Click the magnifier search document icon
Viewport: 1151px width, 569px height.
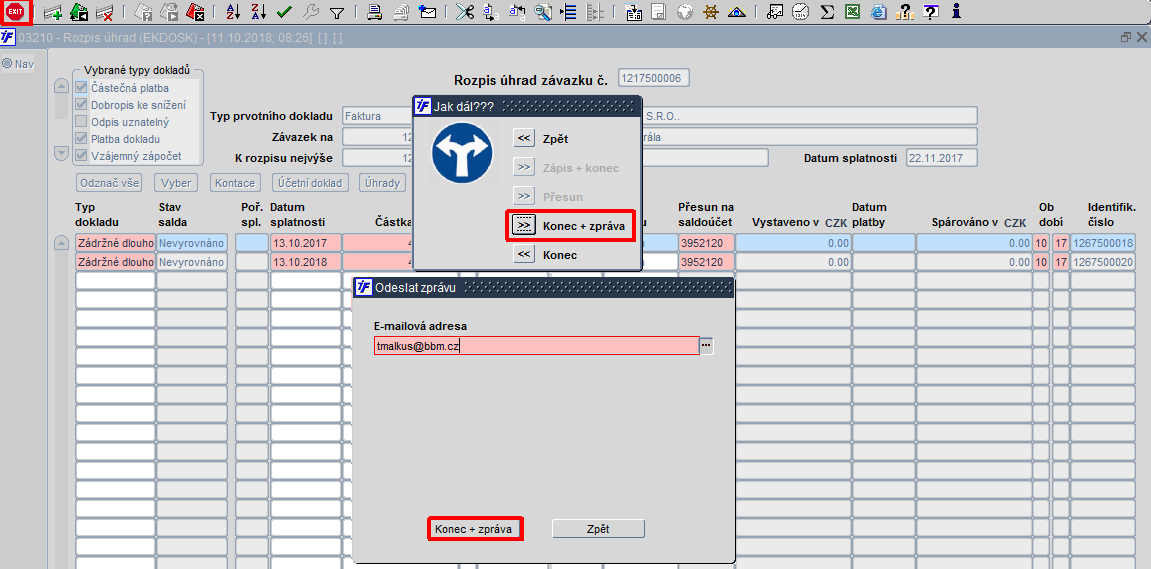[543, 12]
